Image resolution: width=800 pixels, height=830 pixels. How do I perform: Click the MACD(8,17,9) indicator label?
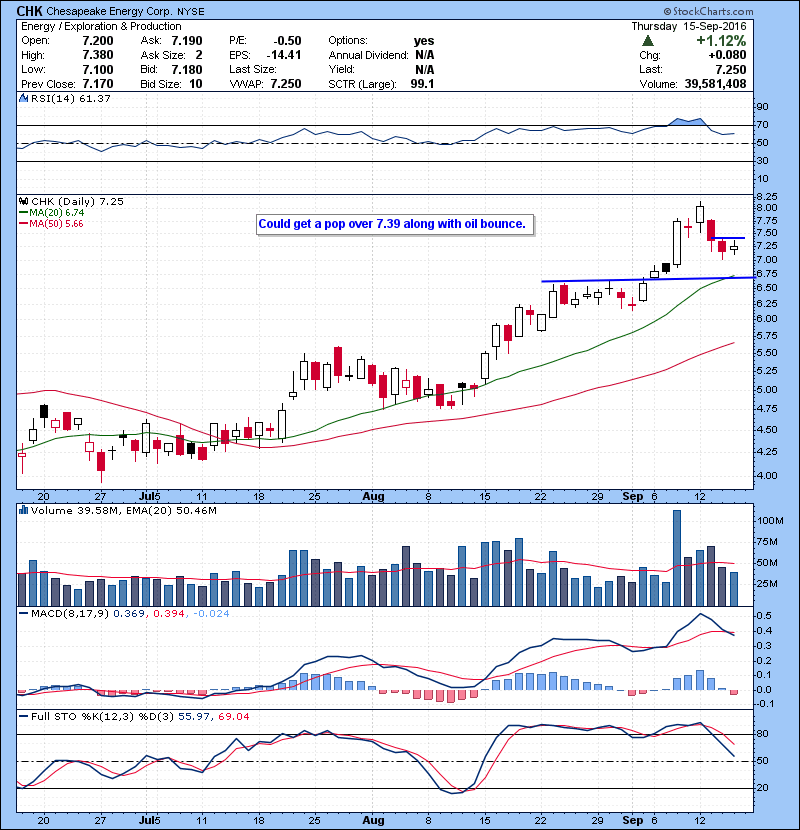(x=70, y=614)
